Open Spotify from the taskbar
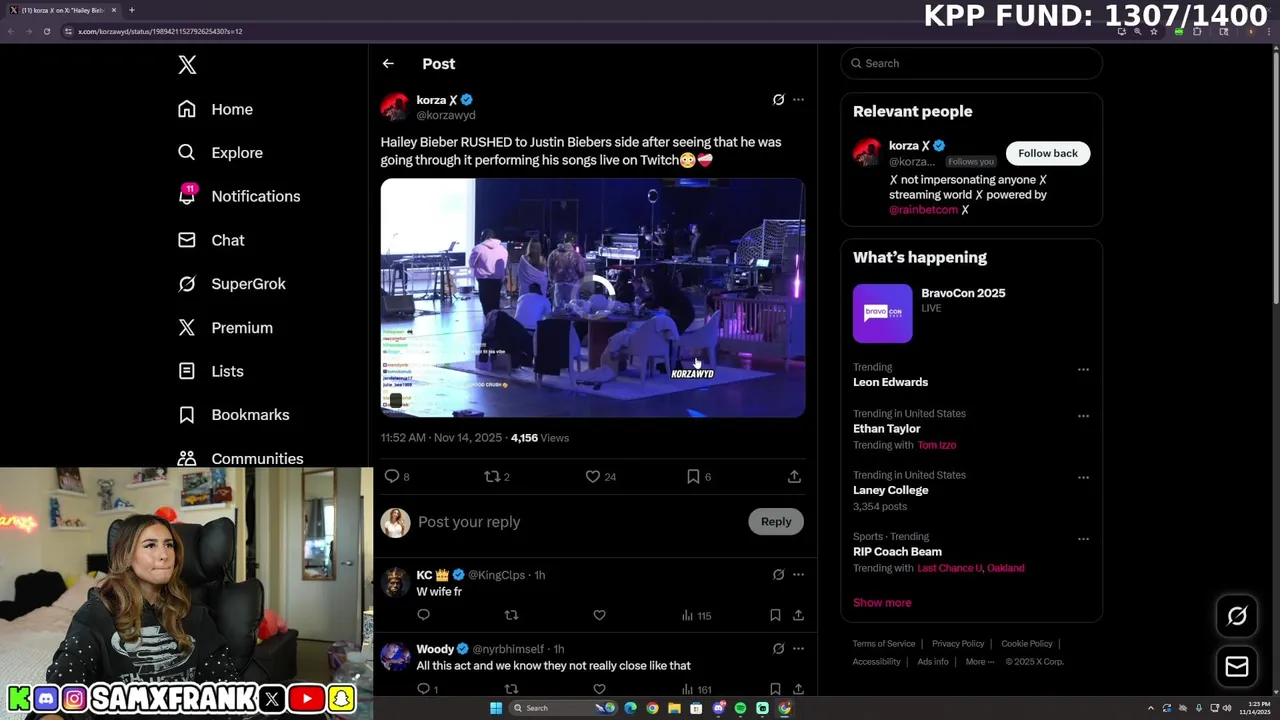The height and width of the screenshot is (720, 1280). tap(740, 708)
